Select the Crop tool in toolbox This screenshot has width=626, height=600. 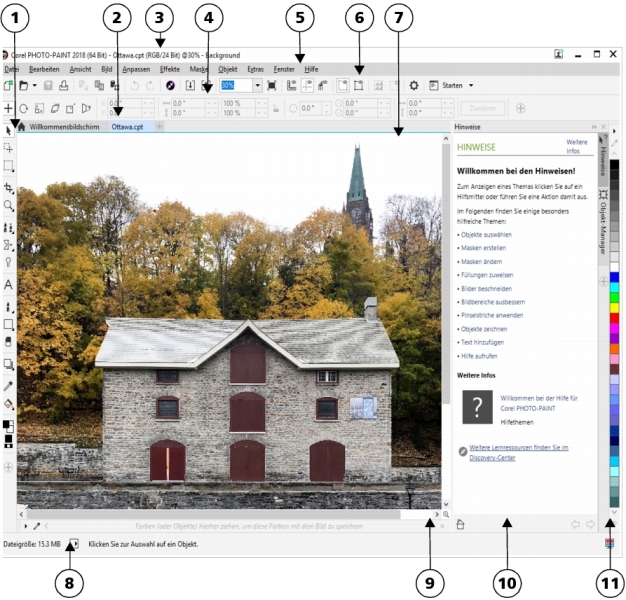tap(9, 186)
